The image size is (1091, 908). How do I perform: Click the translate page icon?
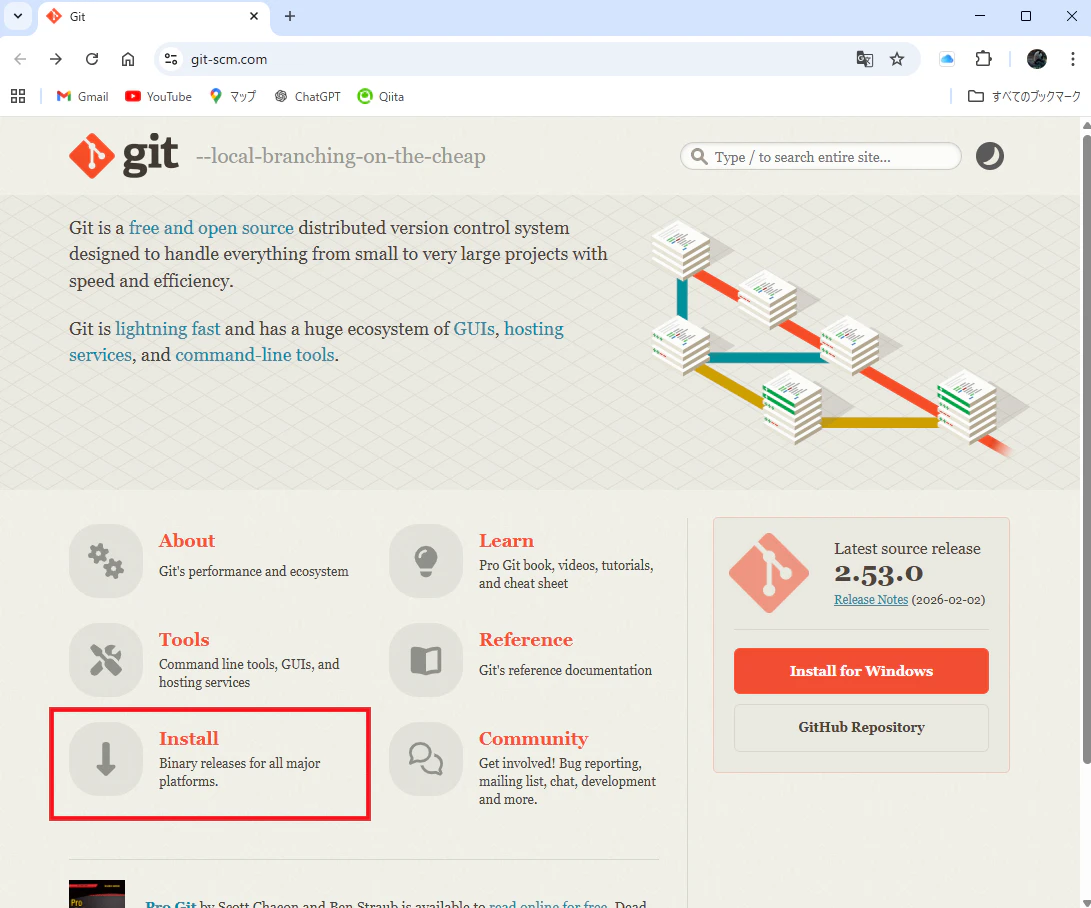864,59
